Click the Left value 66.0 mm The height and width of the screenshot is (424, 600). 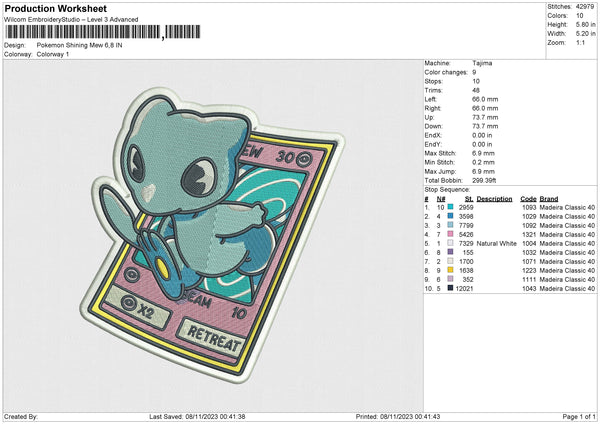485,99
